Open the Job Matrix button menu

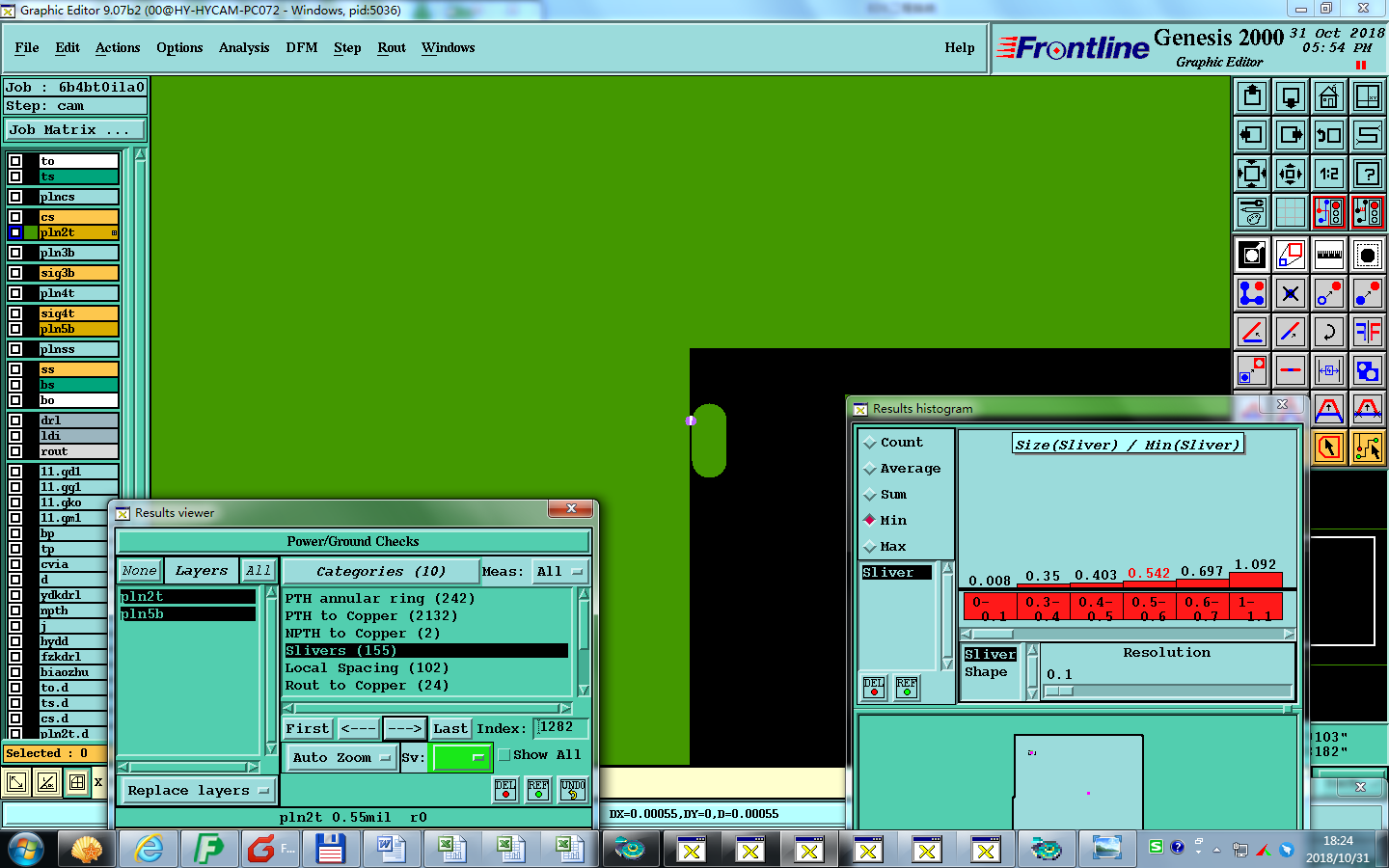click(75, 130)
